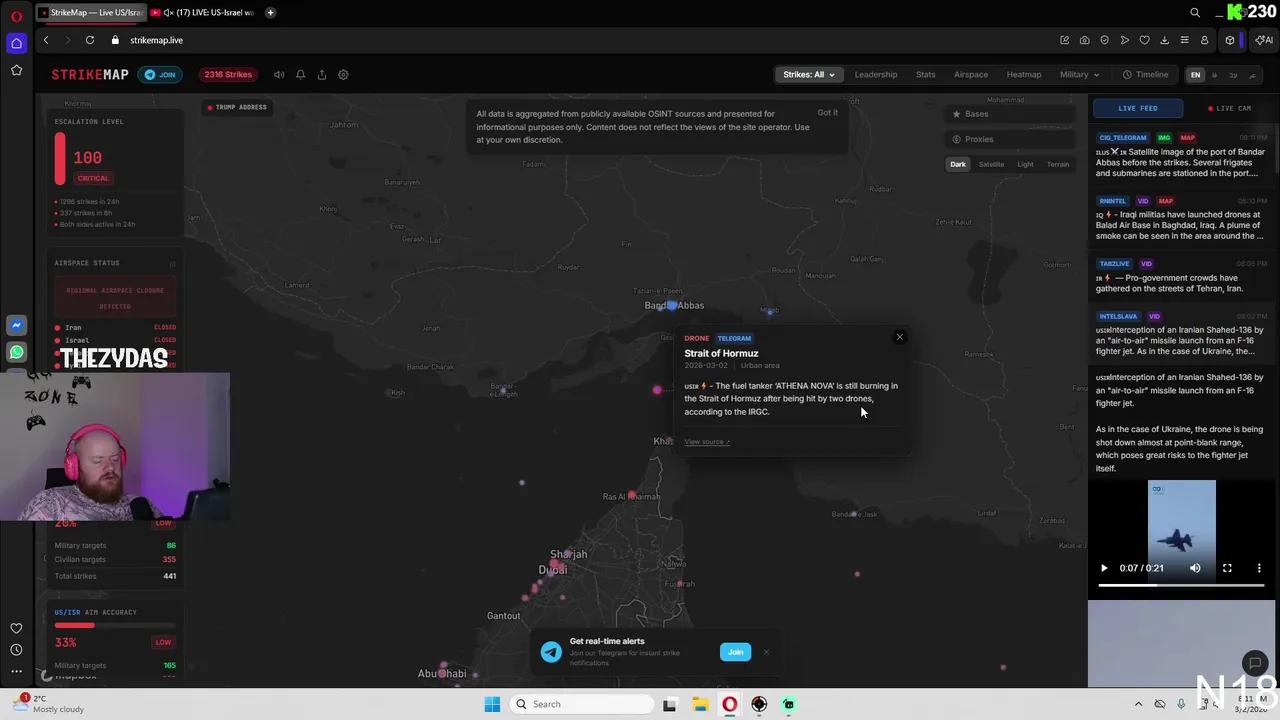This screenshot has height=720, width=1280.
Task: Click the Join button on Telegram alert banner
Action: tap(735, 652)
